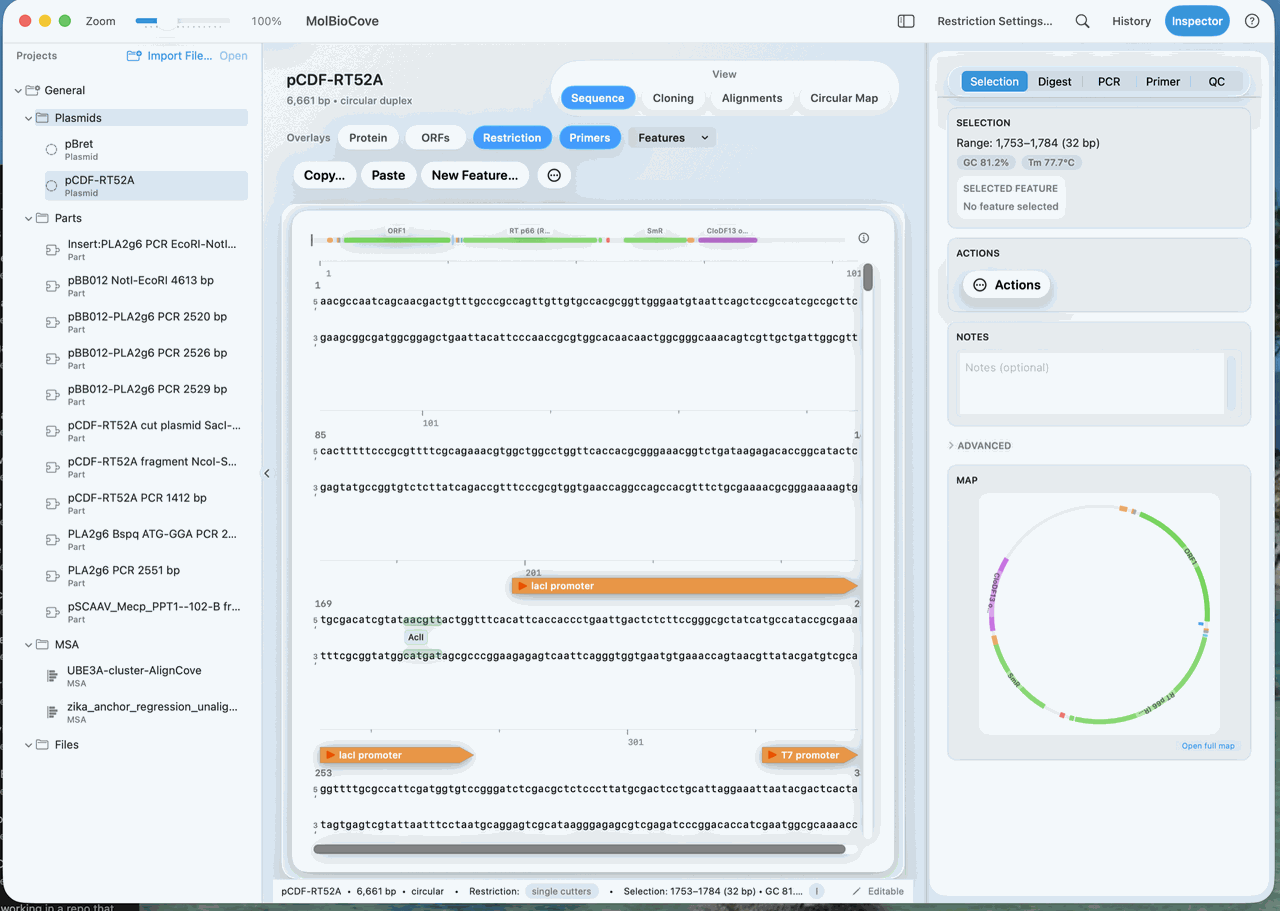Viewport: 1280px width, 911px height.
Task: Click the part icon beside pCDF-RT52A PCR 1412 bp
Action: 53,503
